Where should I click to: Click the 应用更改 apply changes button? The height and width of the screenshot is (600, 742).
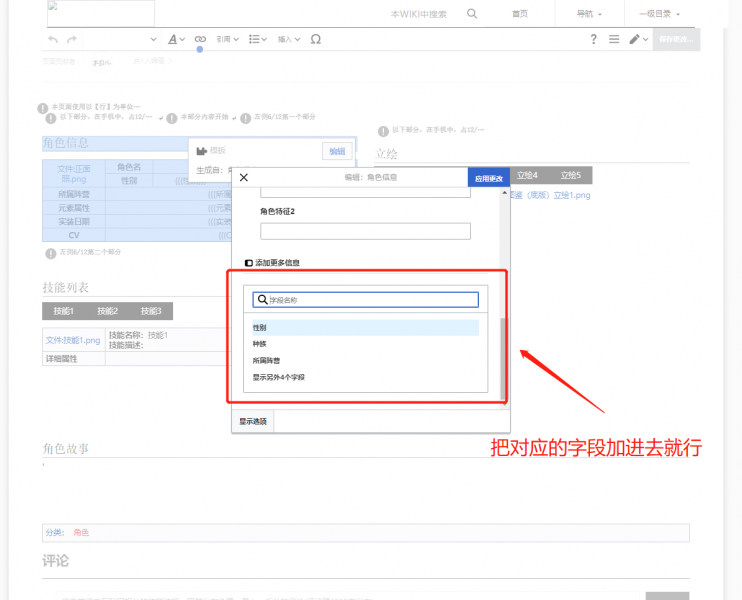(x=489, y=178)
